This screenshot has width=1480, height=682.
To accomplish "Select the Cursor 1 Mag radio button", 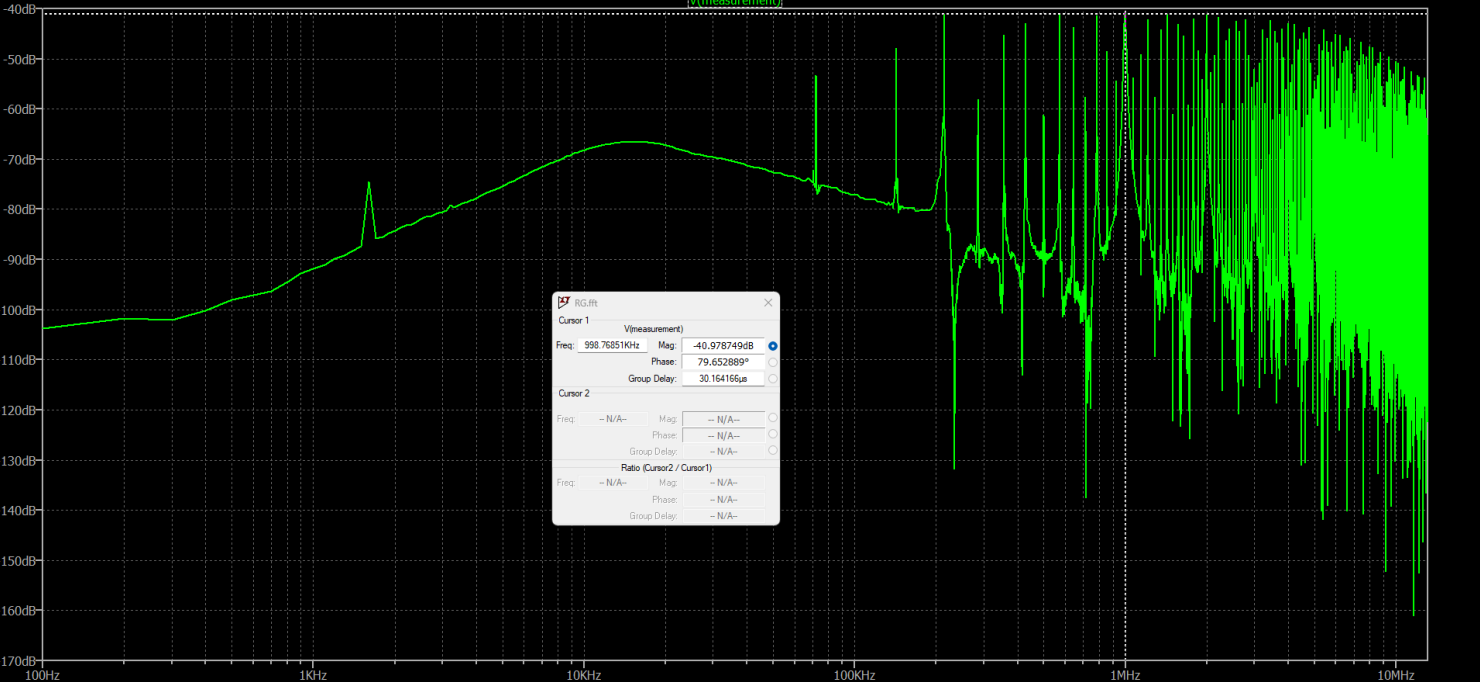I will [x=773, y=345].
